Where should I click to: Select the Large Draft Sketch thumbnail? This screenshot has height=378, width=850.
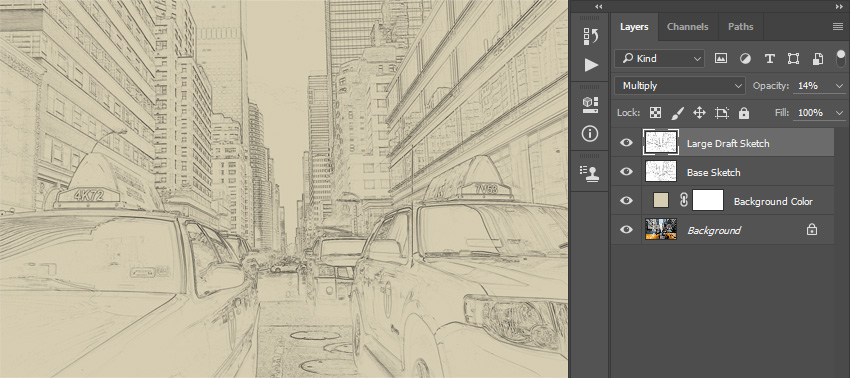tap(661, 143)
